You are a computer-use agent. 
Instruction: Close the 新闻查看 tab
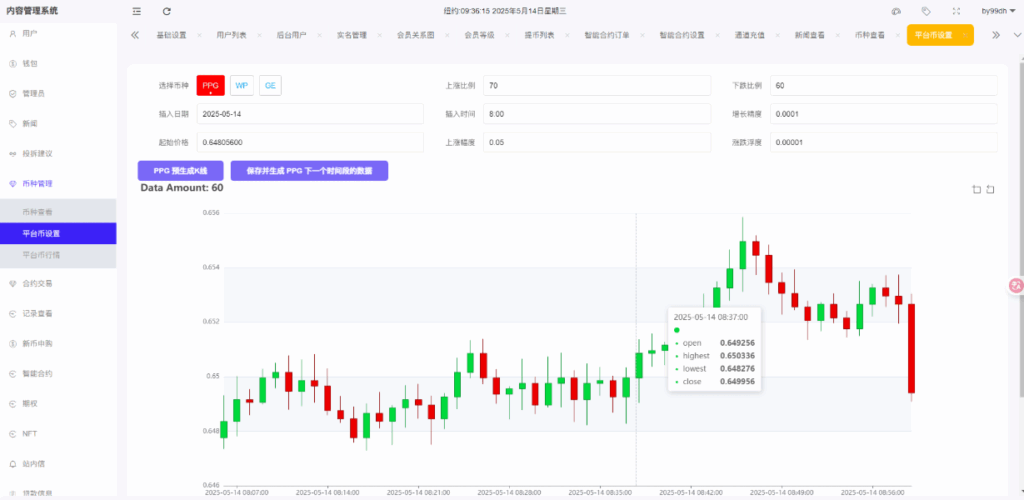click(838, 35)
